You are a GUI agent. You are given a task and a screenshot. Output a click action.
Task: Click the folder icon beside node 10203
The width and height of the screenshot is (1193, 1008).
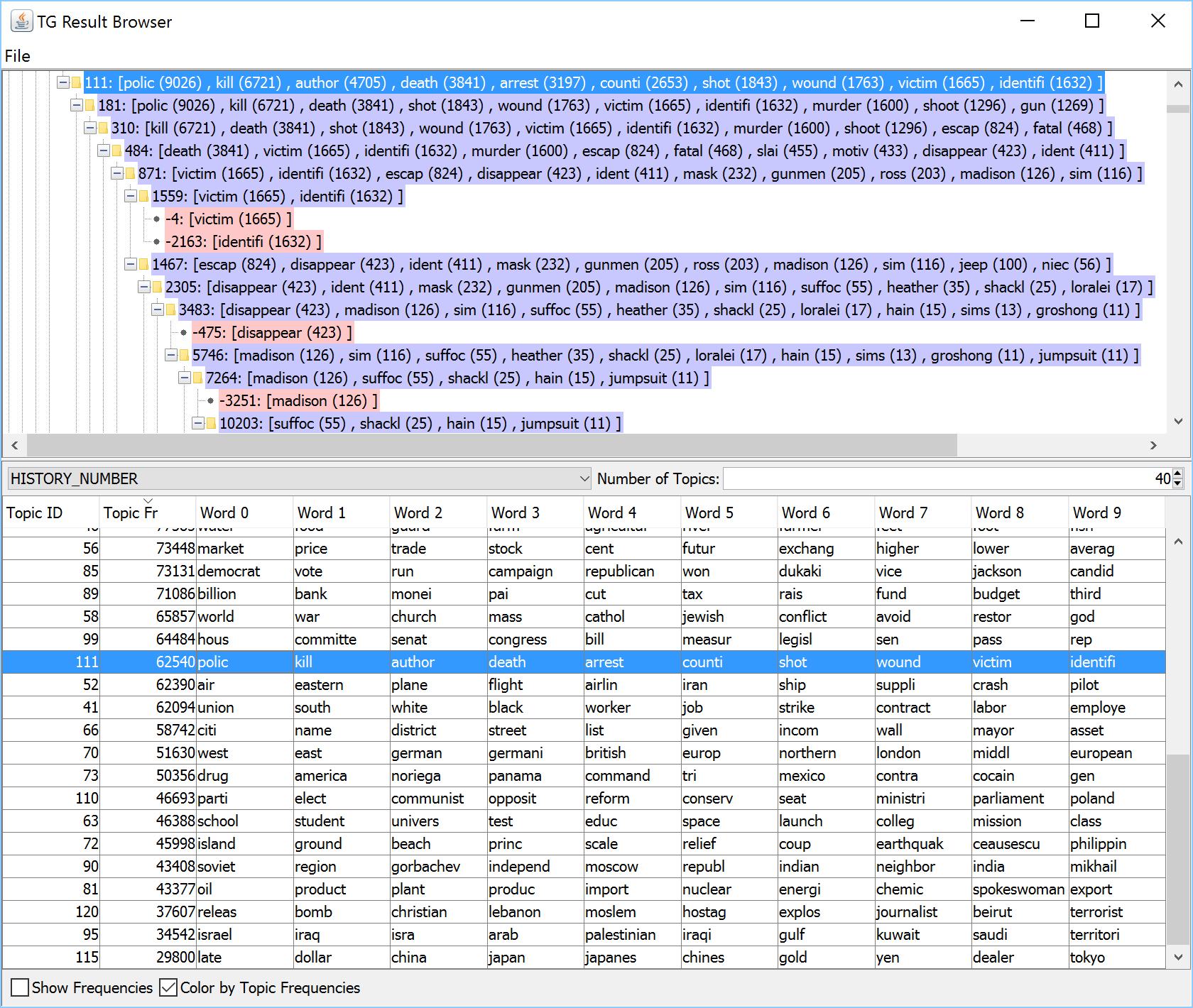click(211, 423)
